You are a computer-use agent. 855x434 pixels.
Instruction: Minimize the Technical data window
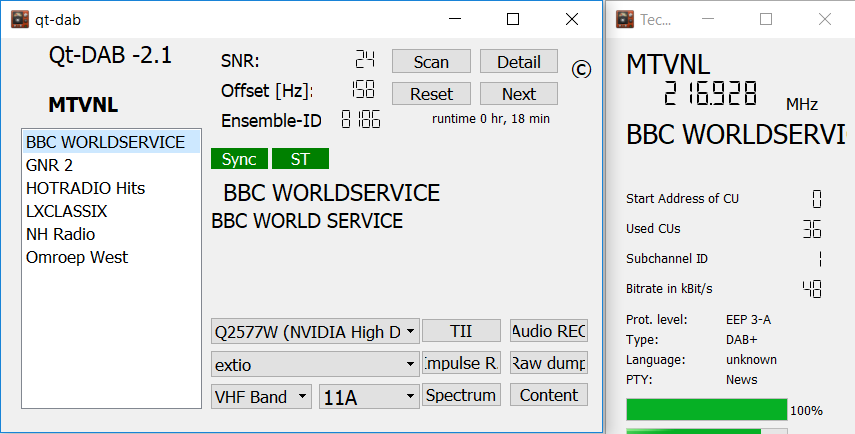tap(708, 19)
